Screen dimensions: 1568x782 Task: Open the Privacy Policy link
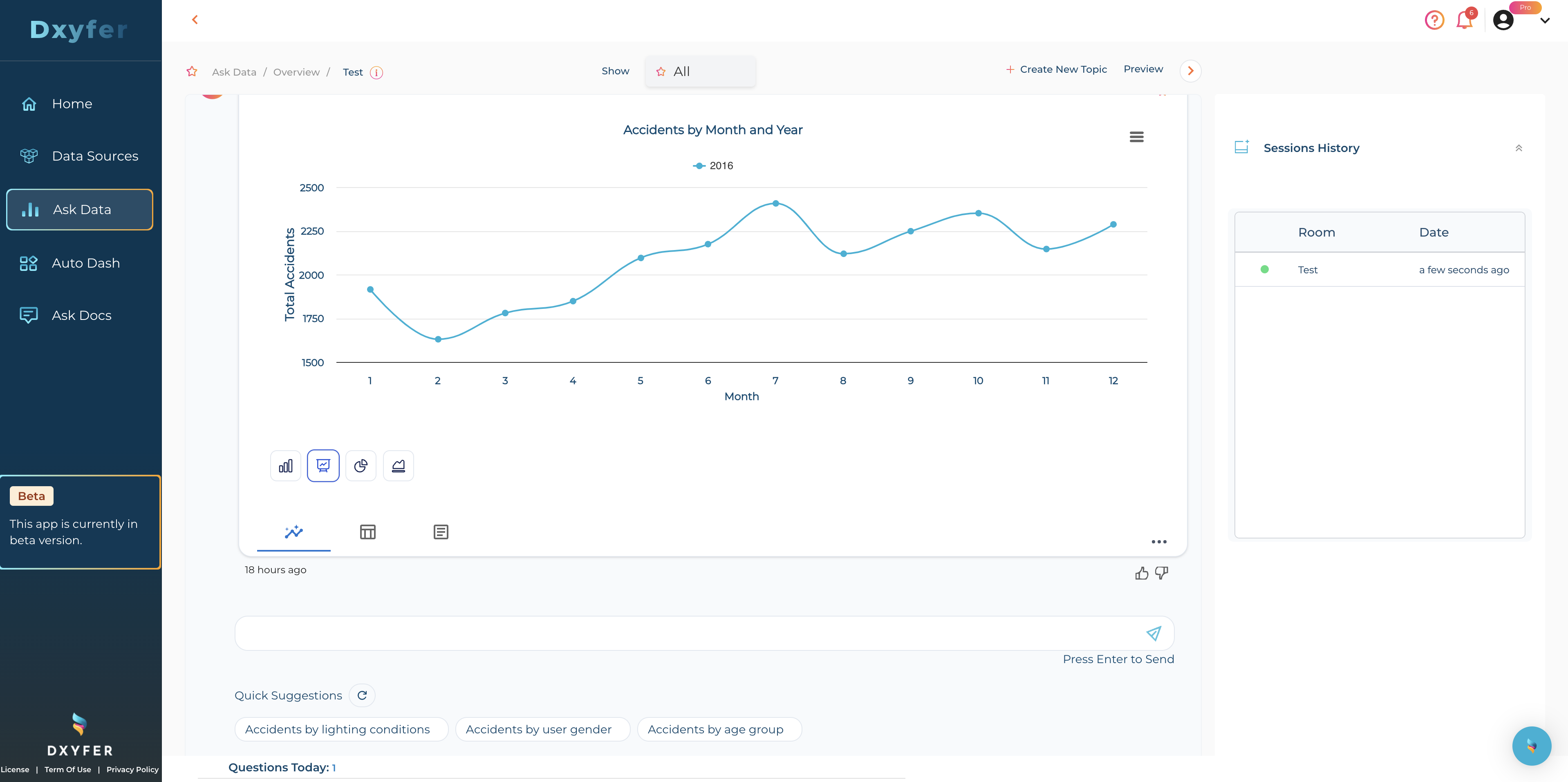click(132, 769)
